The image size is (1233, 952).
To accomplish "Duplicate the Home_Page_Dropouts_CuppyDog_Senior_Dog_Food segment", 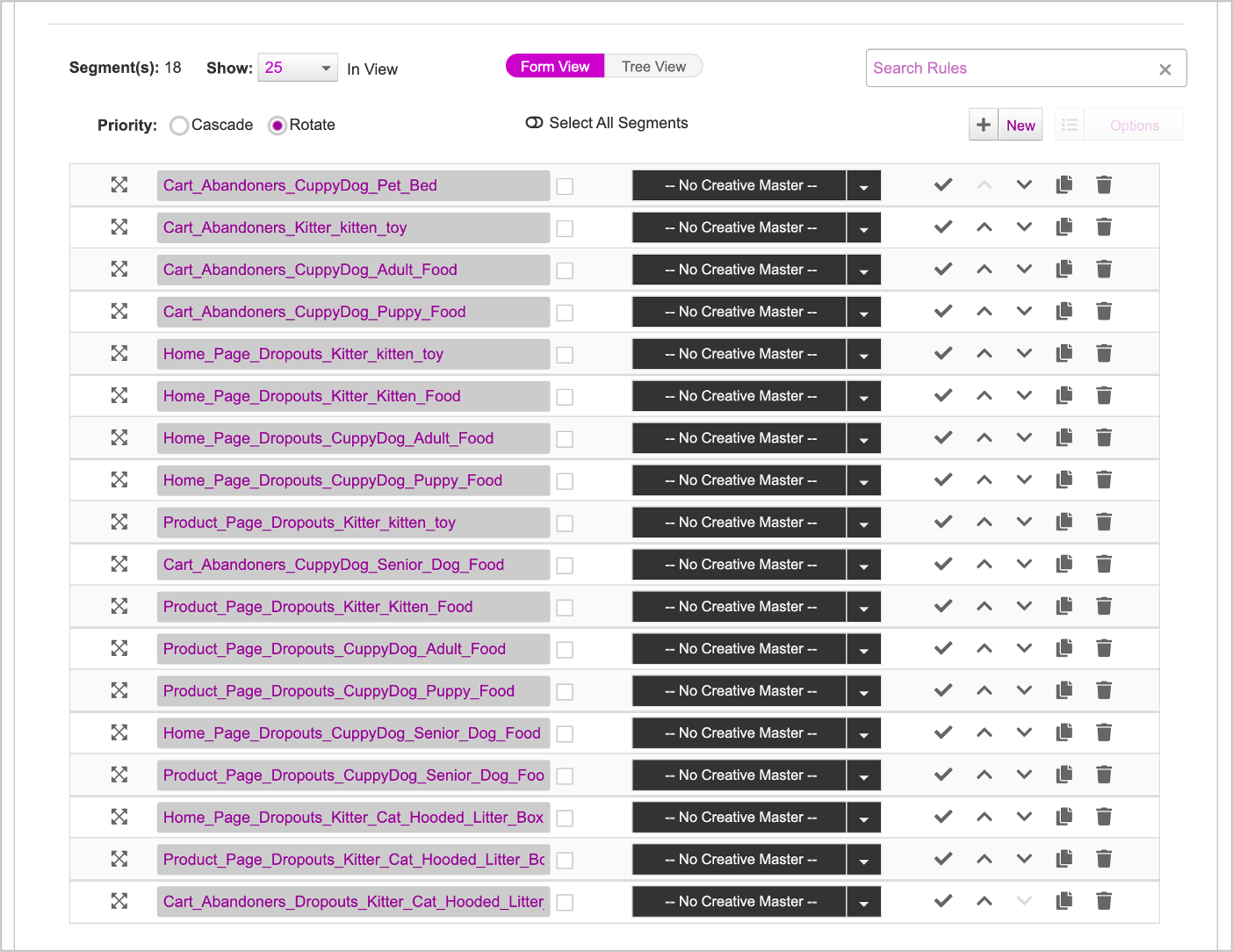I will pyautogui.click(x=1064, y=732).
